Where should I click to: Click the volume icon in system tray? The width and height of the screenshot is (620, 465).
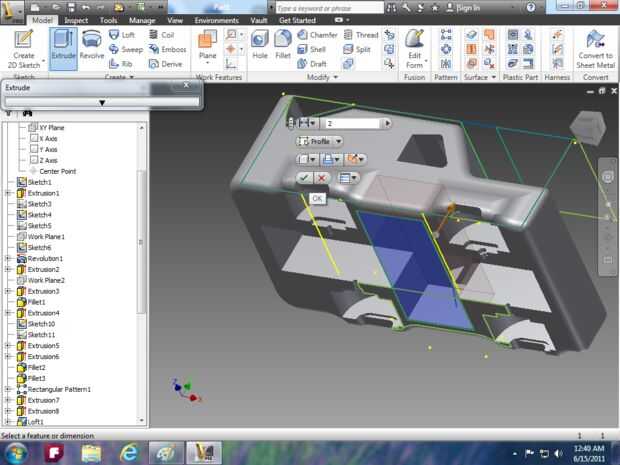click(558, 453)
